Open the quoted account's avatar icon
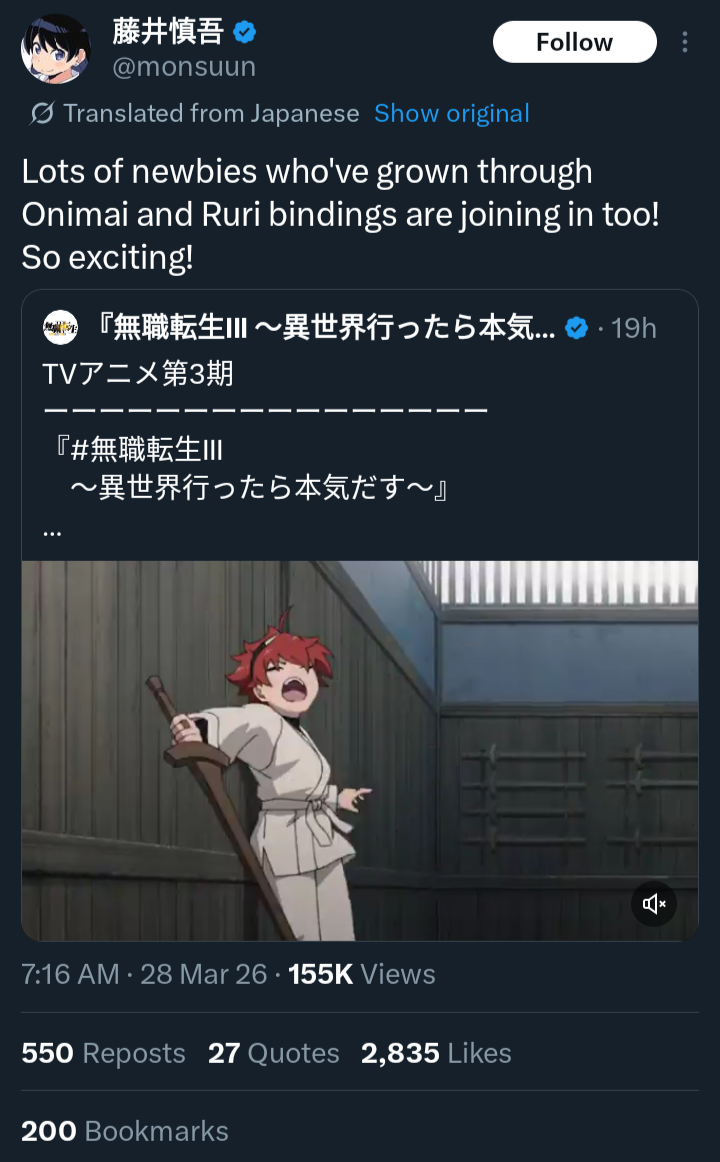 [x=60, y=328]
